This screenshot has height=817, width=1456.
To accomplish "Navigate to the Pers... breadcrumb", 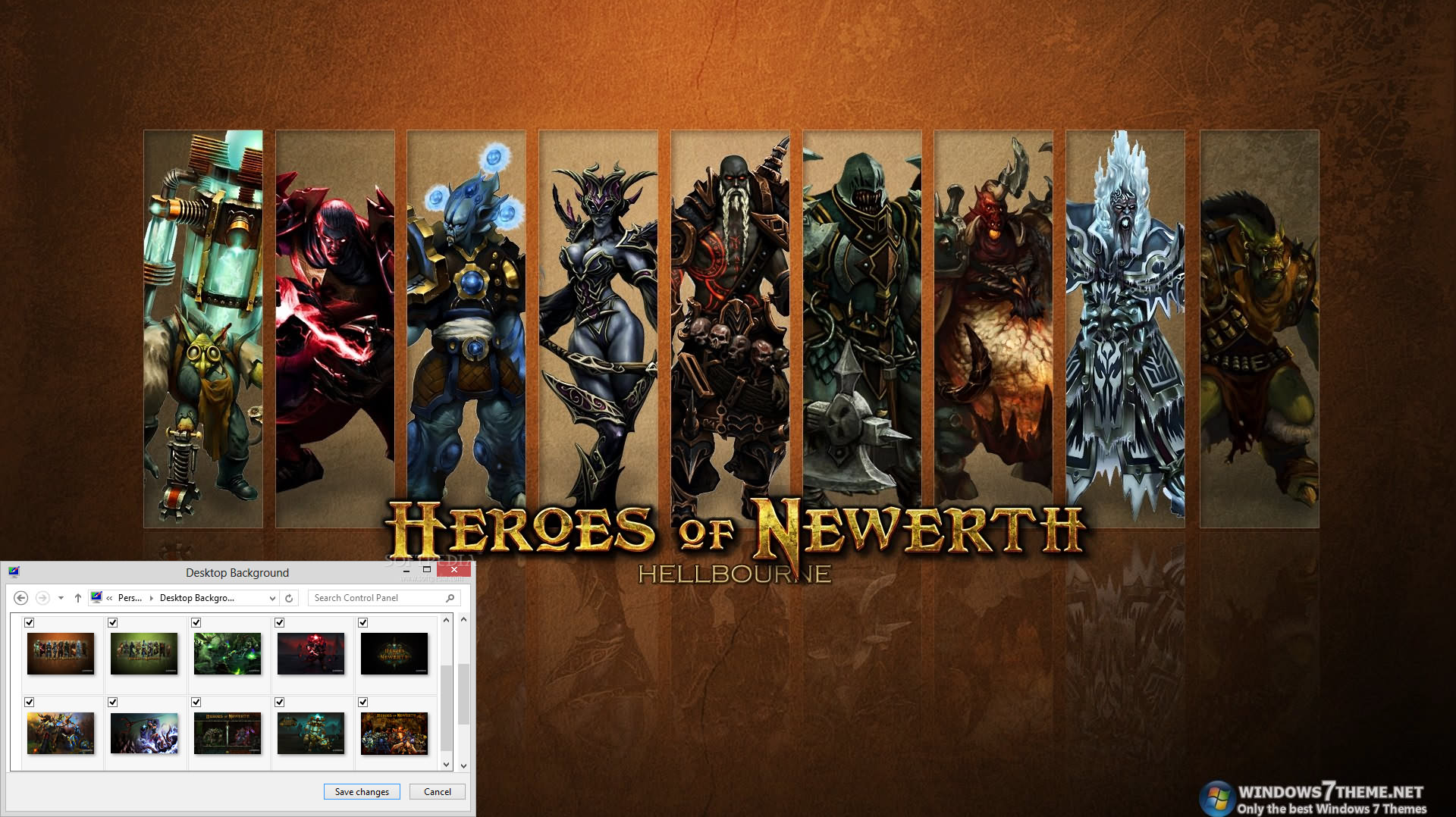I will [130, 598].
